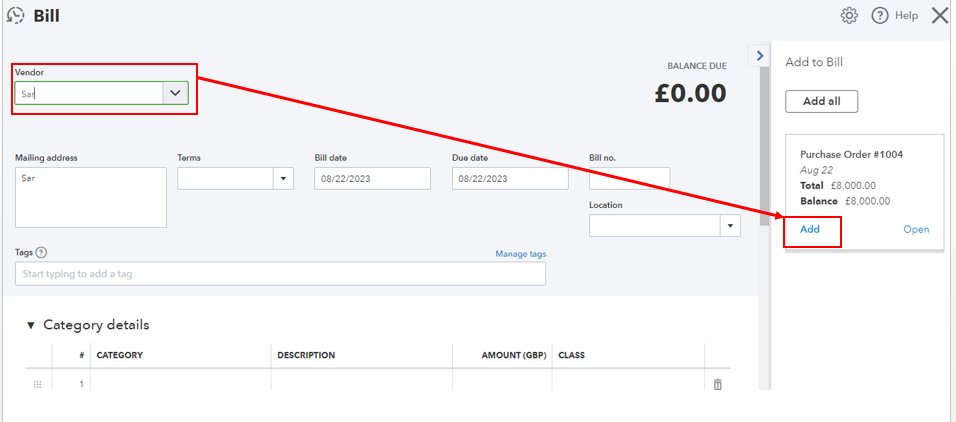Click the Bill date field
The image size is (956, 422).
[372, 178]
